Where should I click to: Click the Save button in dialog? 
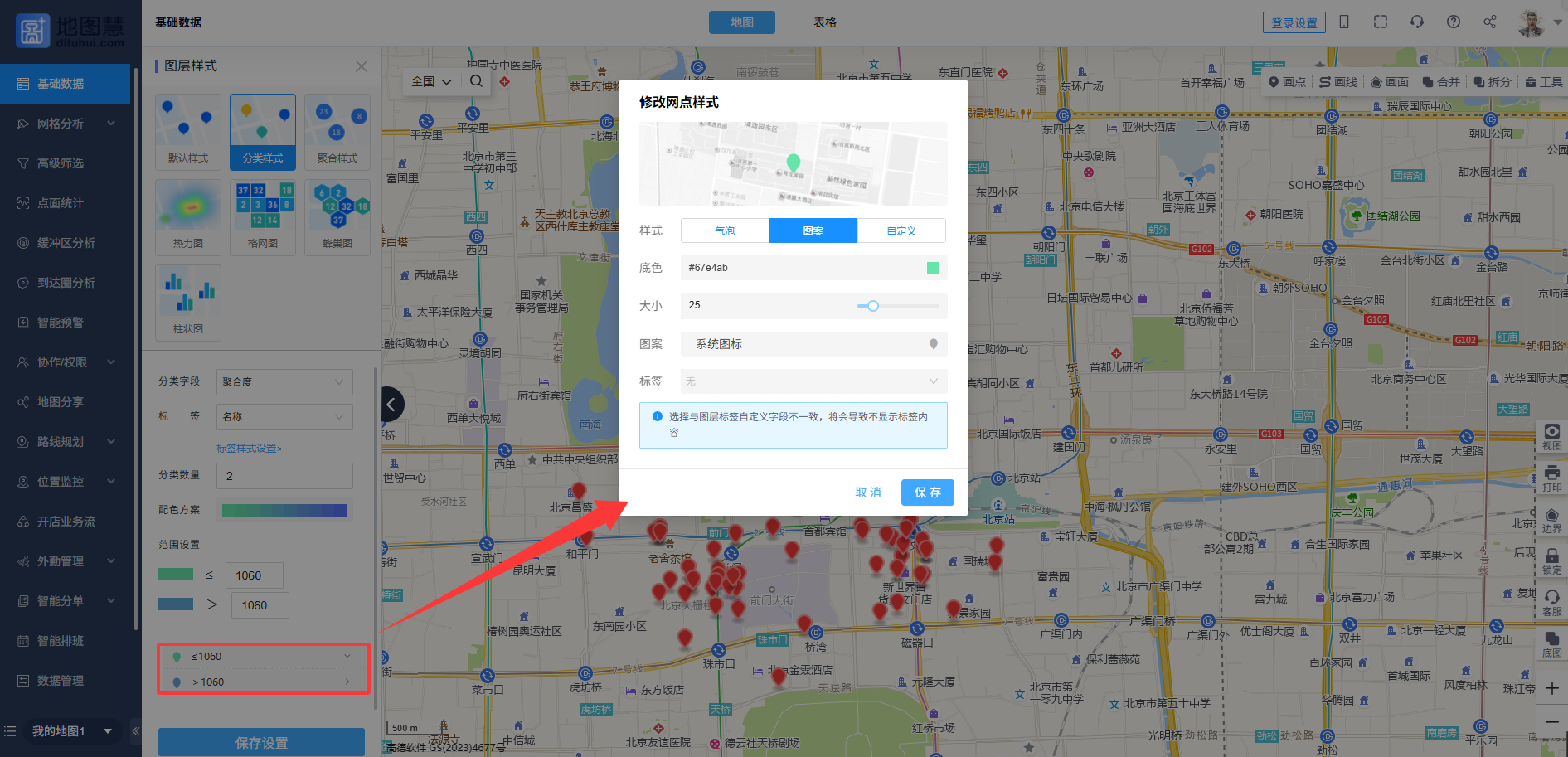pos(927,493)
